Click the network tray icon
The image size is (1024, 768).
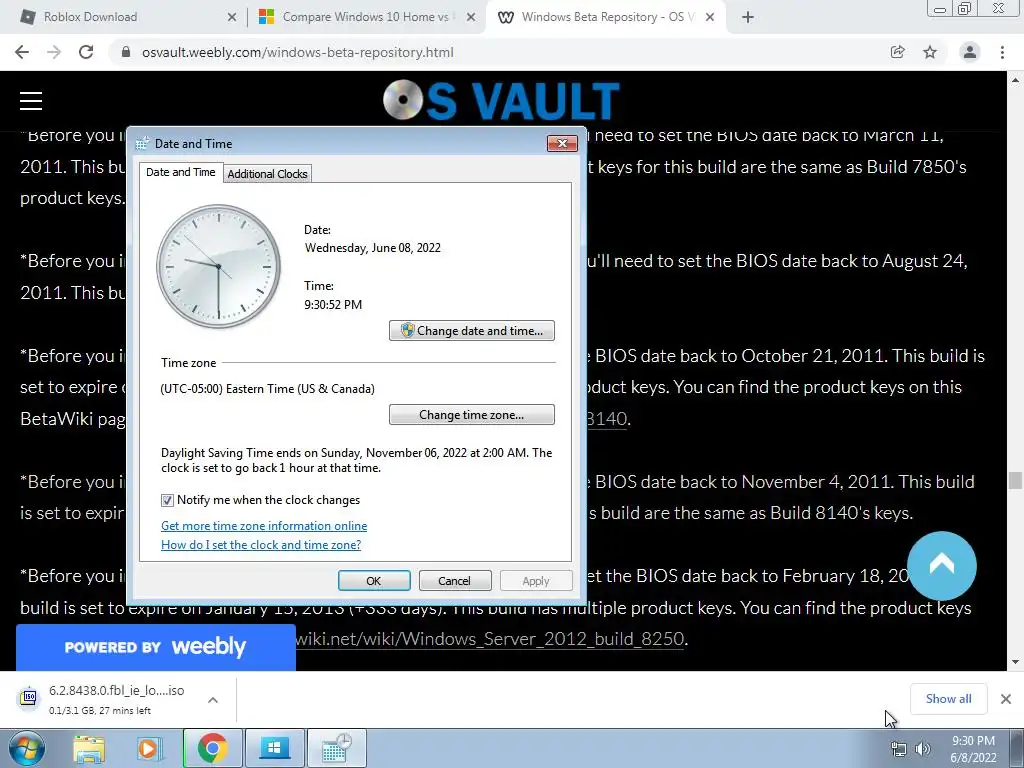[899, 750]
